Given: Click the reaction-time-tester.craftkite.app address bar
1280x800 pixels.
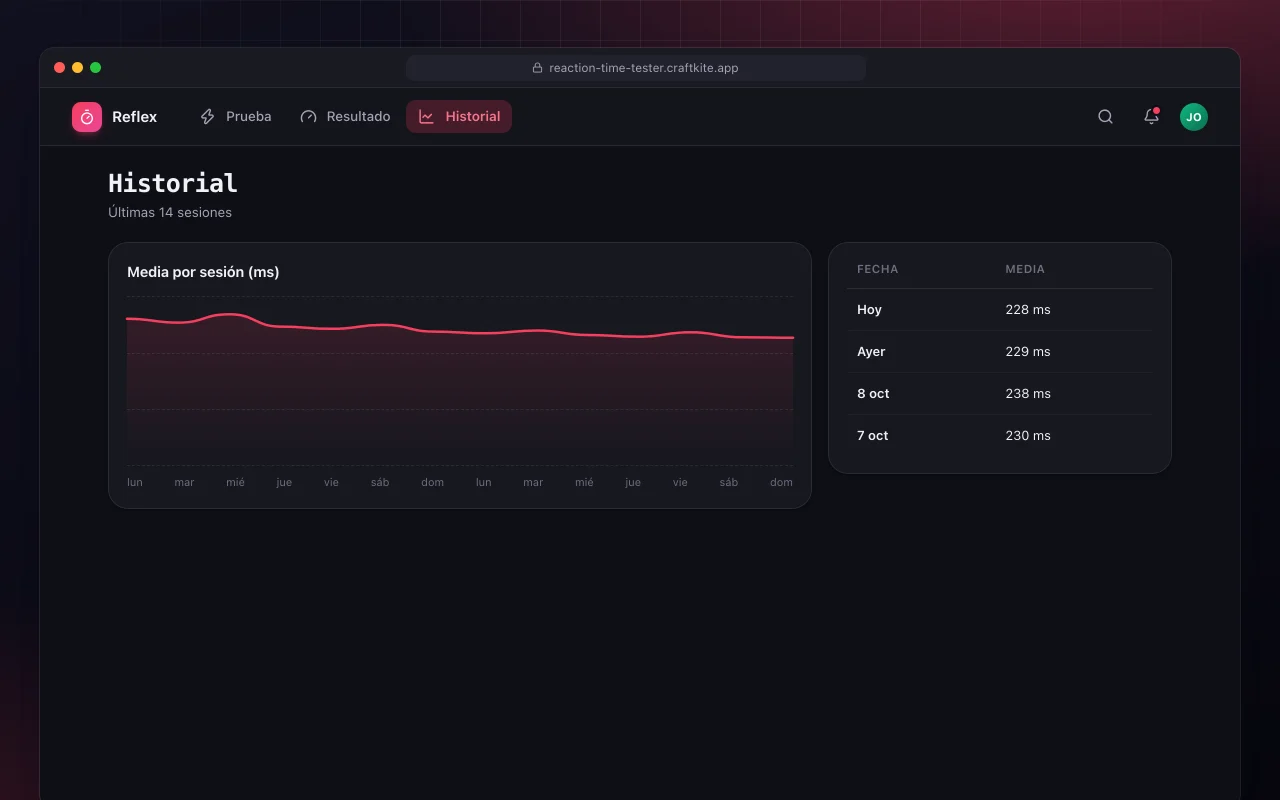Looking at the screenshot, I should pyautogui.click(x=636, y=68).
